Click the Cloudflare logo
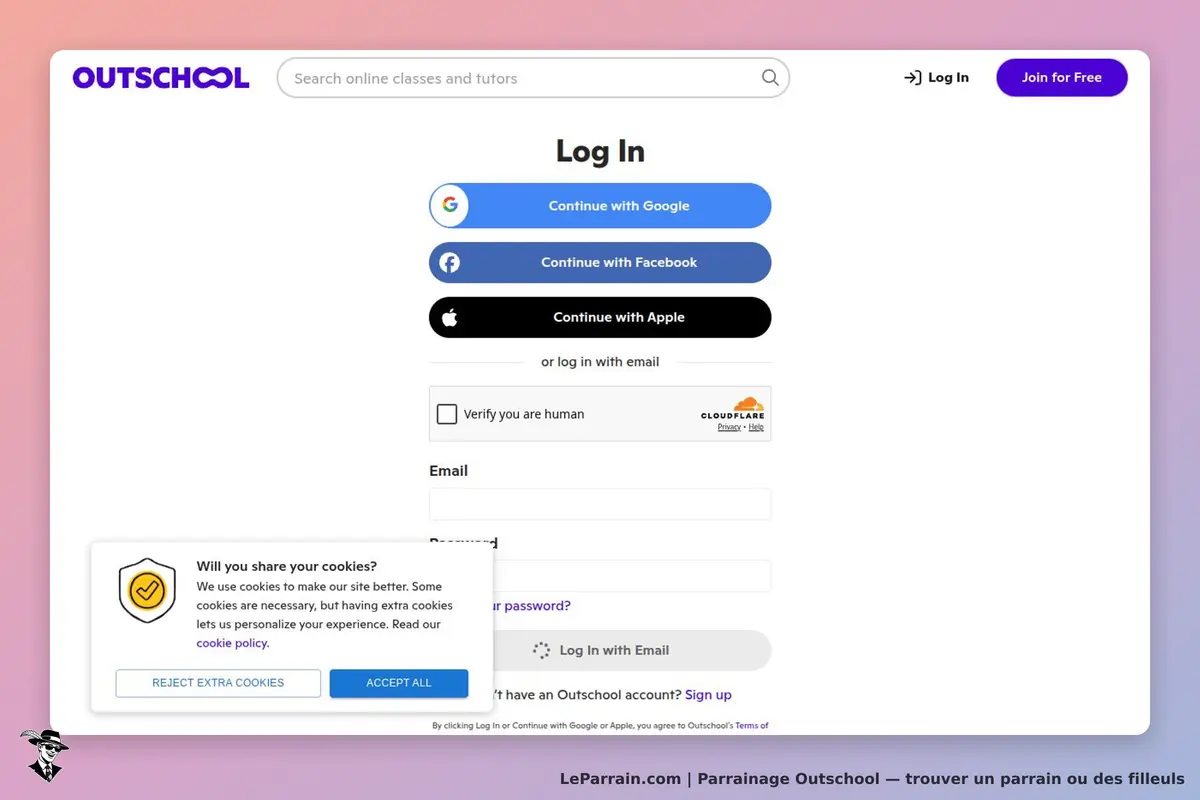Screen dimensions: 1200x800 pyautogui.click(x=733, y=407)
